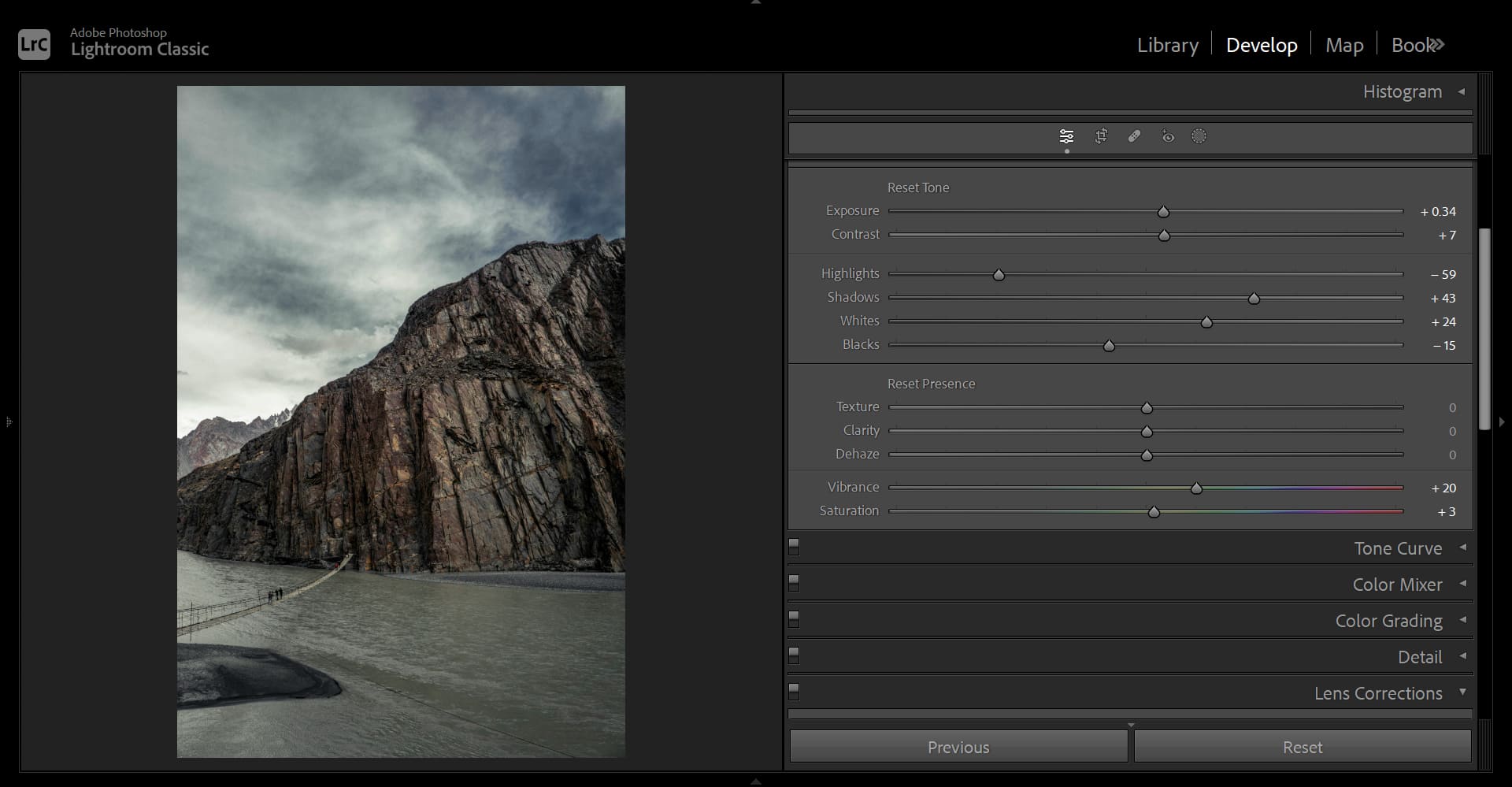Collapse the Color Grading panel

click(1462, 620)
